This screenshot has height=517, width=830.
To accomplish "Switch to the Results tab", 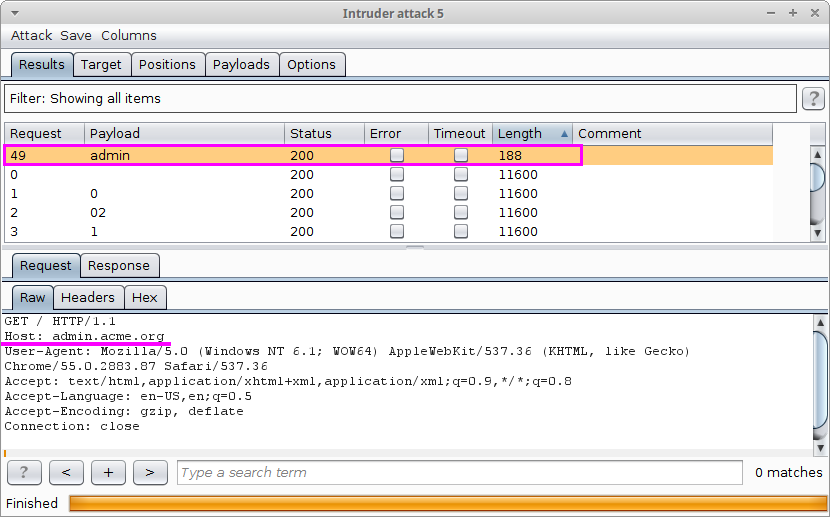I will tap(42, 65).
